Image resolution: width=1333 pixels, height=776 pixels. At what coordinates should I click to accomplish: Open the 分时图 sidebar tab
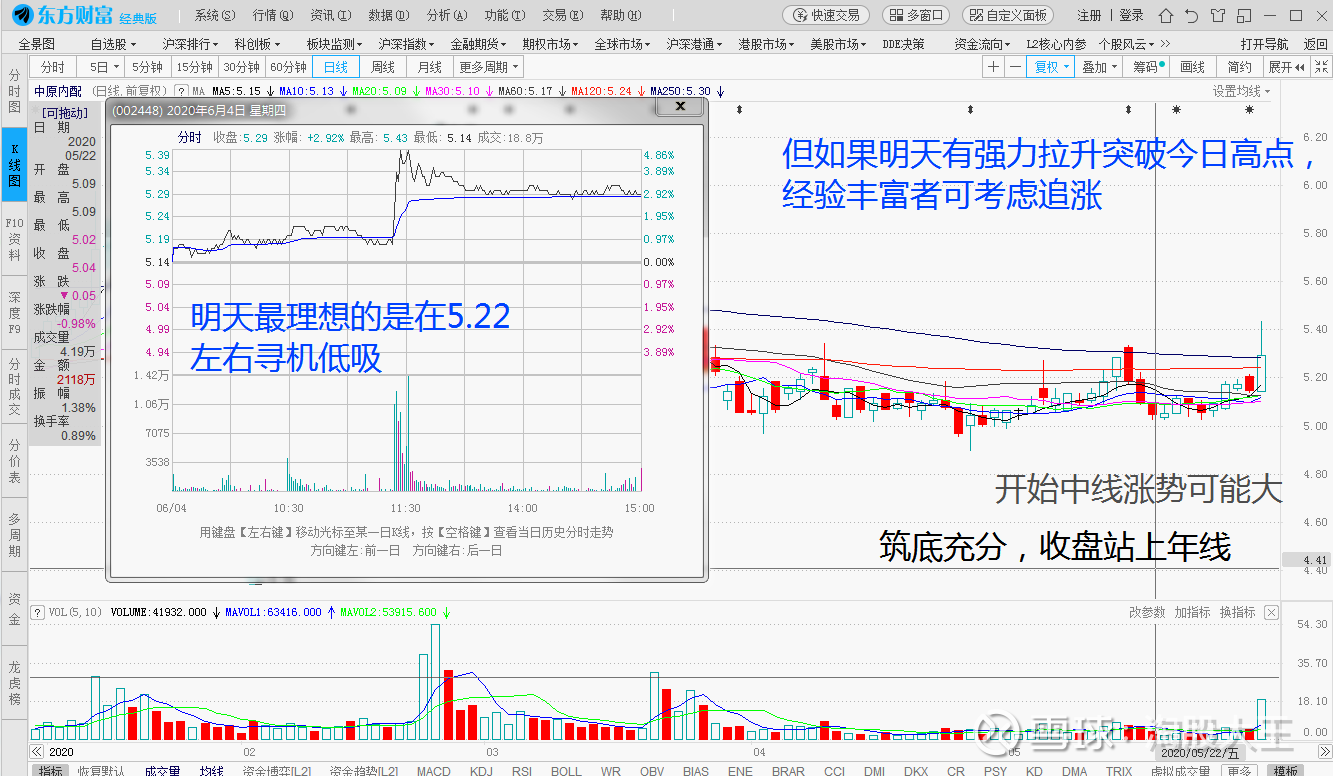tap(14, 91)
